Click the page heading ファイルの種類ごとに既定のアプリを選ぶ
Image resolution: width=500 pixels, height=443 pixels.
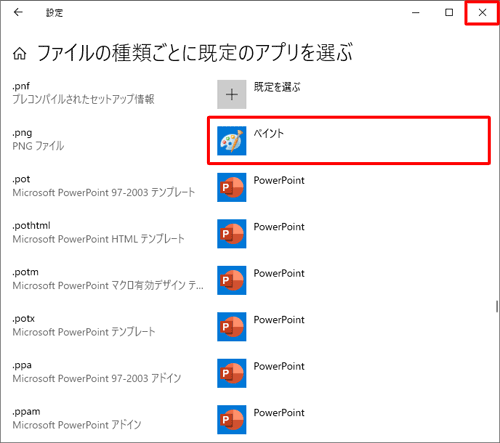pyautogui.click(x=195, y=53)
